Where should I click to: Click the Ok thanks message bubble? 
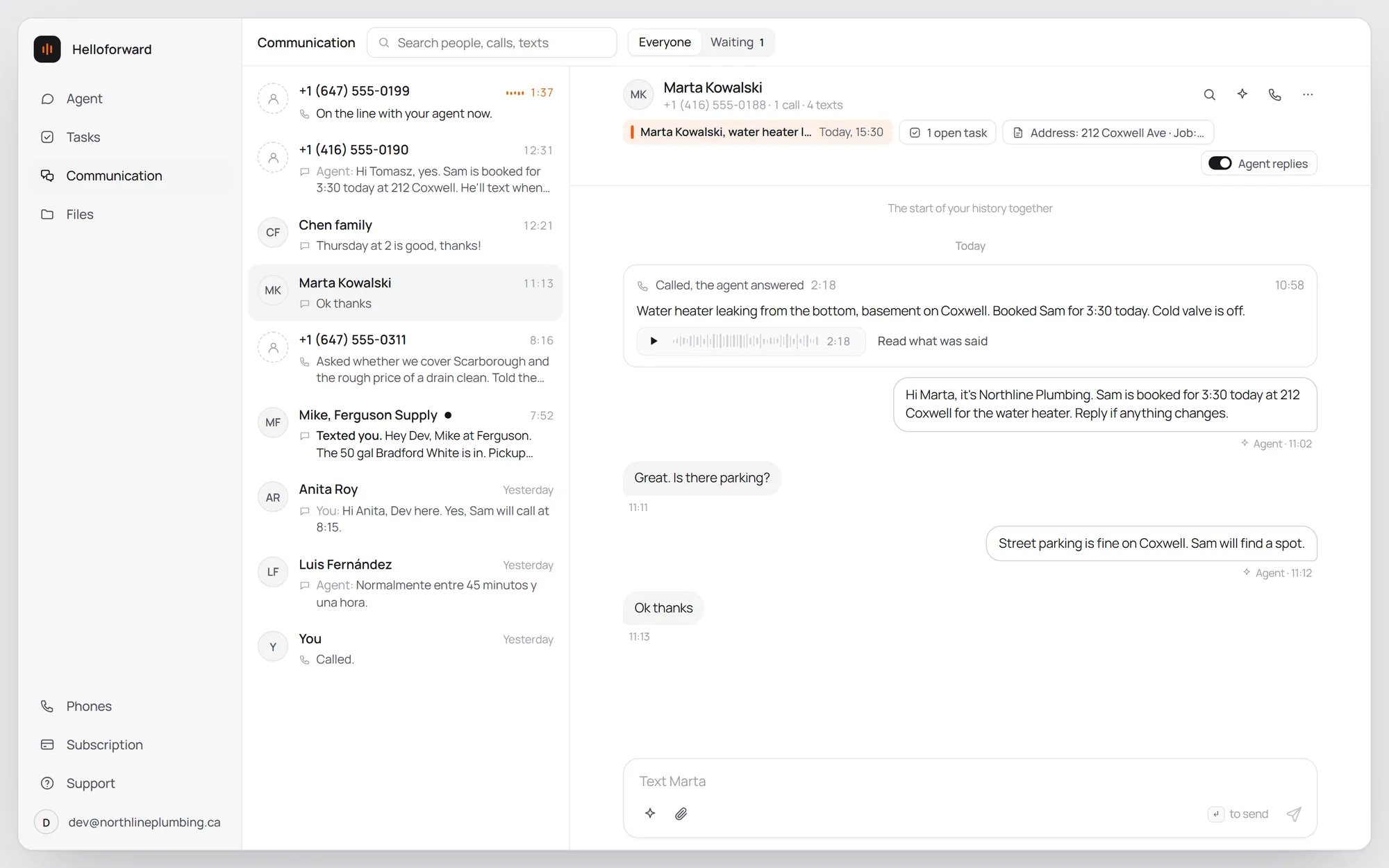pyautogui.click(x=663, y=608)
